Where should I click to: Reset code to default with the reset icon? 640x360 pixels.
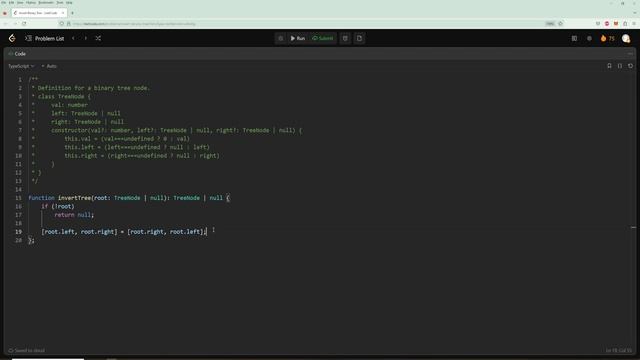pyautogui.click(x=630, y=66)
